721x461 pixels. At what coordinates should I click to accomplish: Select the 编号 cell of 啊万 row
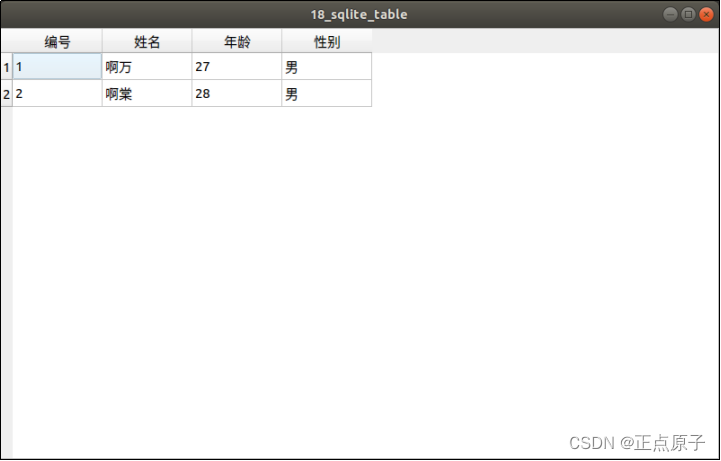click(x=57, y=67)
